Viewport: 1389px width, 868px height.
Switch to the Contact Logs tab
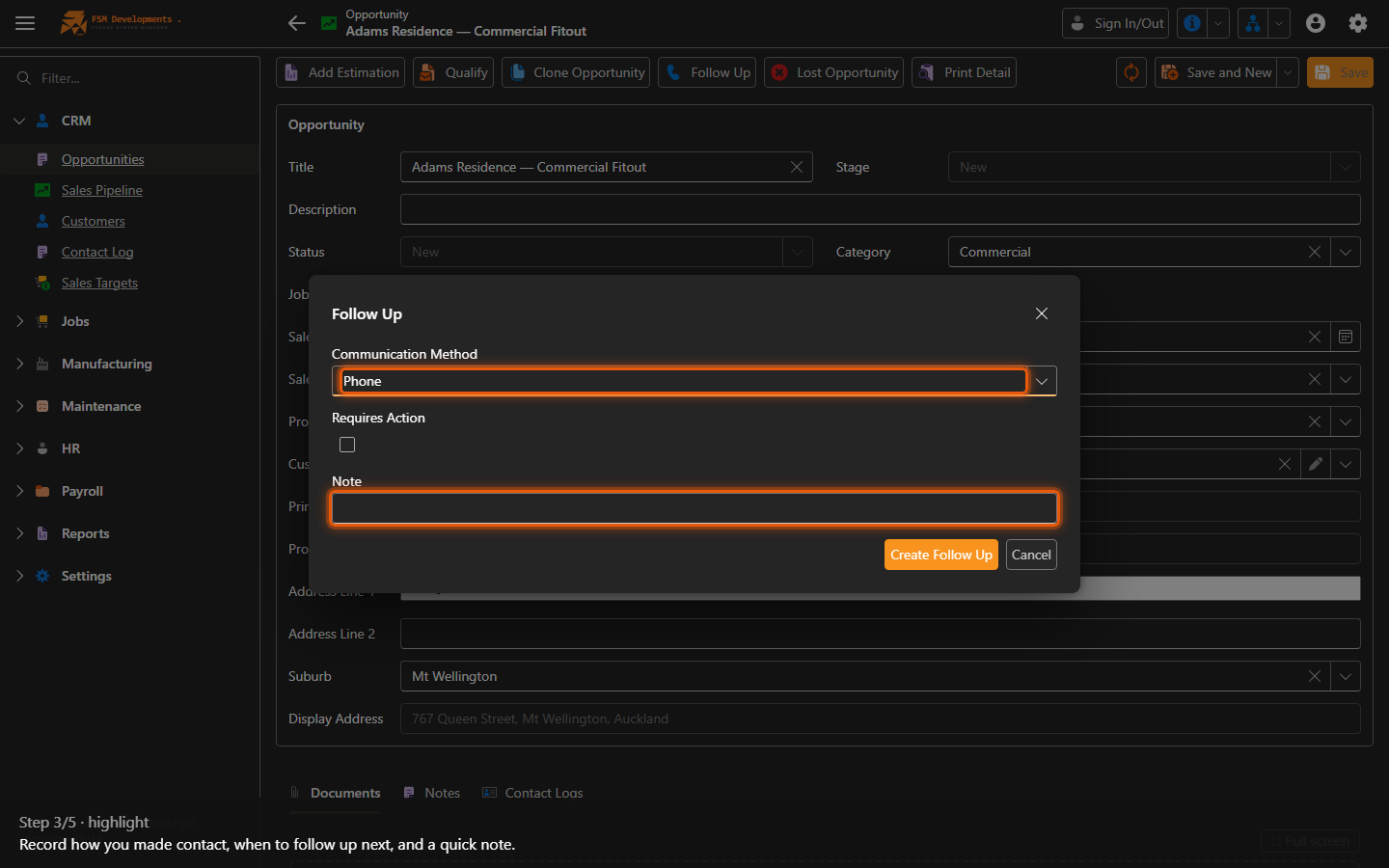pyautogui.click(x=532, y=793)
